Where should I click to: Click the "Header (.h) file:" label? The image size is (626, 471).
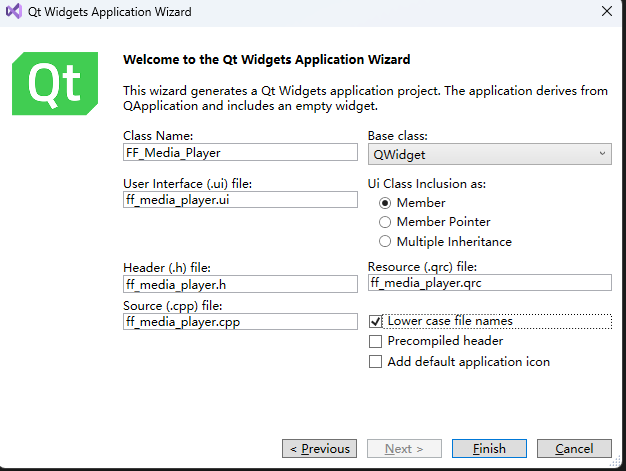(167, 267)
